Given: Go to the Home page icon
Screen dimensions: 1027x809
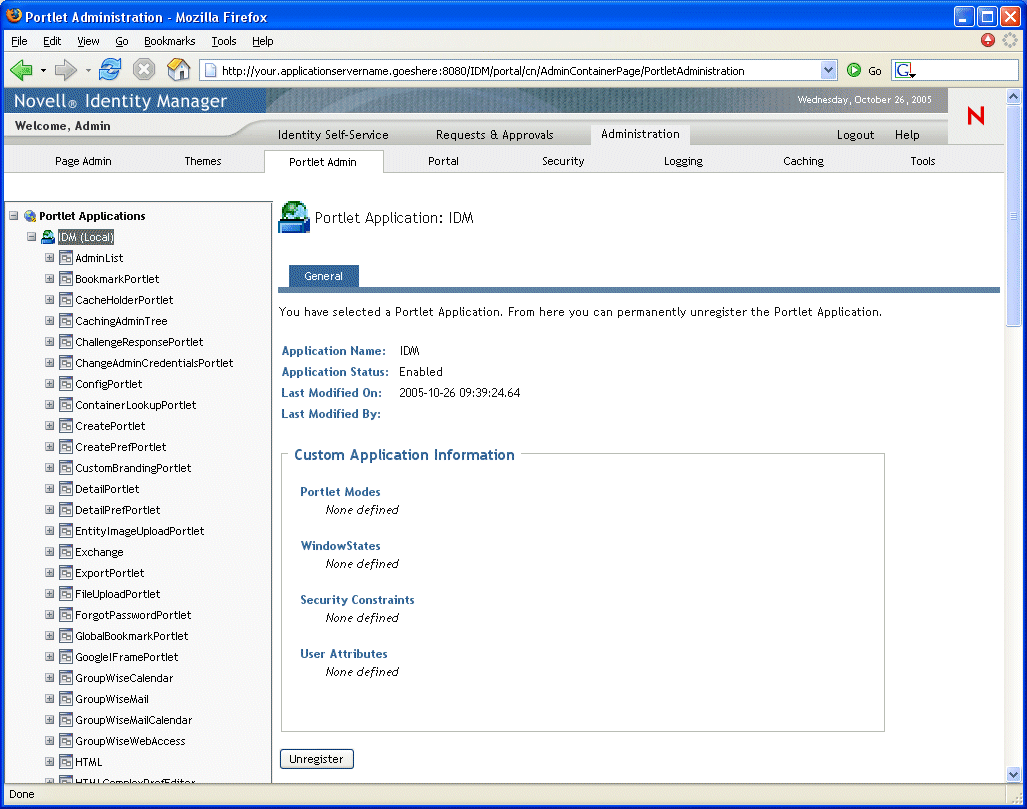Looking at the screenshot, I should 178,69.
